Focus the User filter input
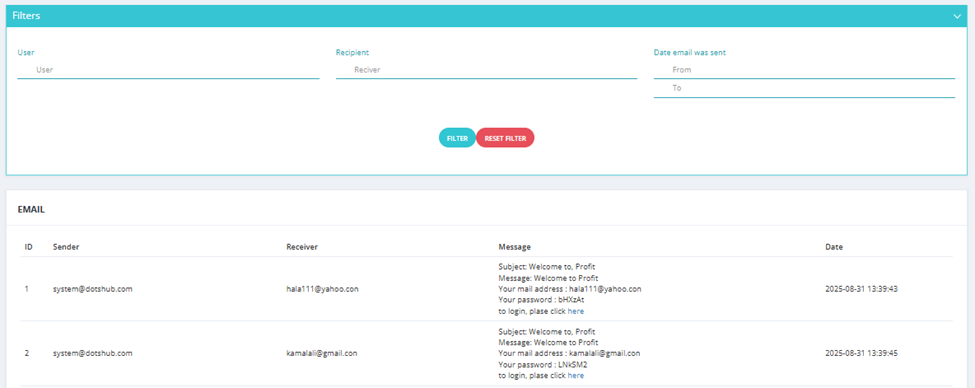Image resolution: width=975 pixels, height=388 pixels. point(168,70)
